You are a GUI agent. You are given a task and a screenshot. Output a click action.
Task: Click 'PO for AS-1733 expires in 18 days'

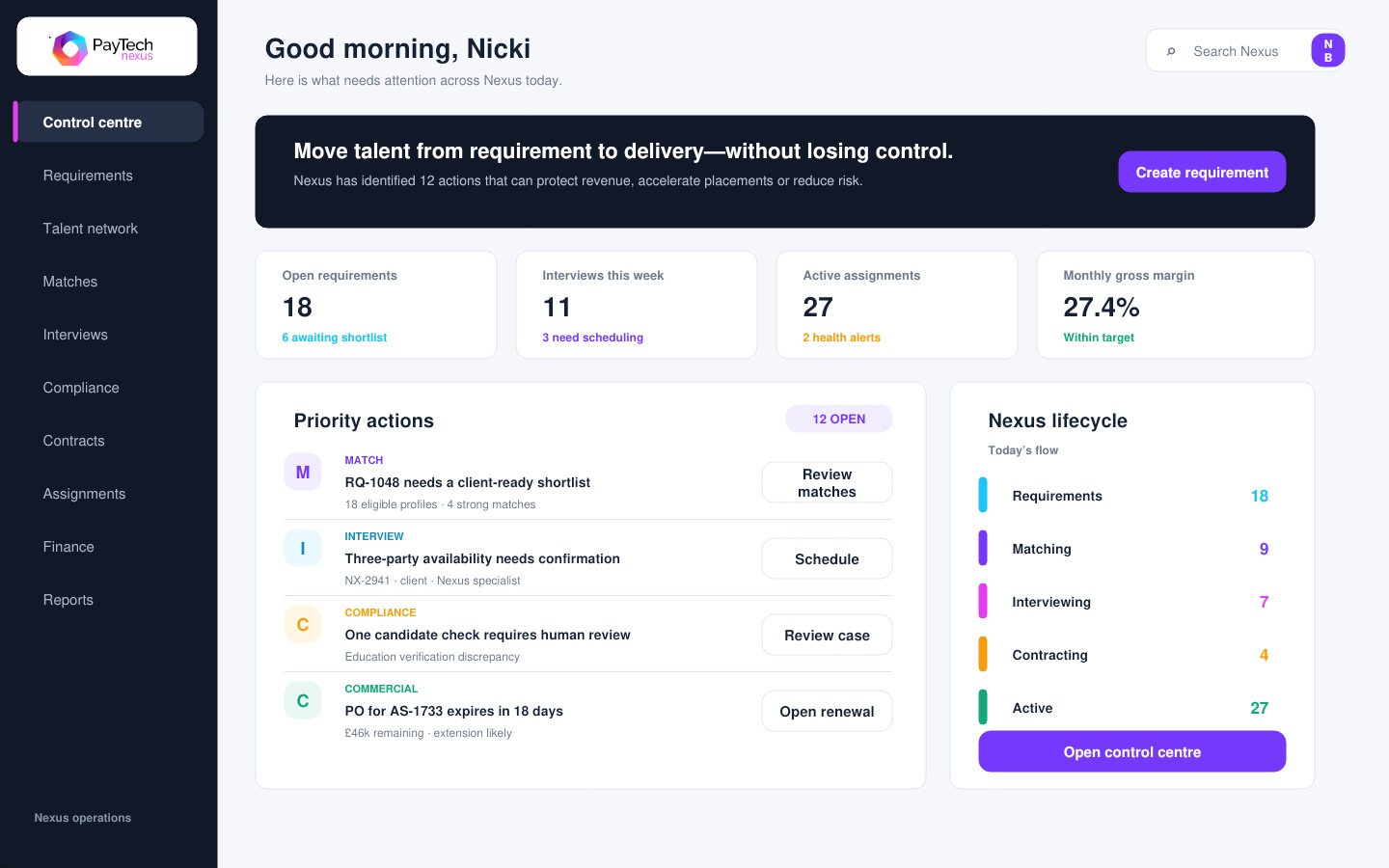pos(454,711)
